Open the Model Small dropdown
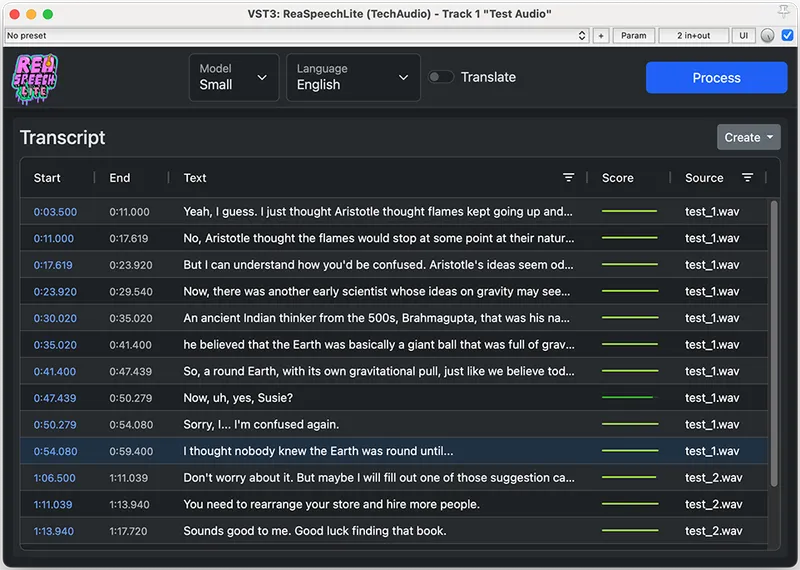This screenshot has width=800, height=570. click(x=234, y=78)
